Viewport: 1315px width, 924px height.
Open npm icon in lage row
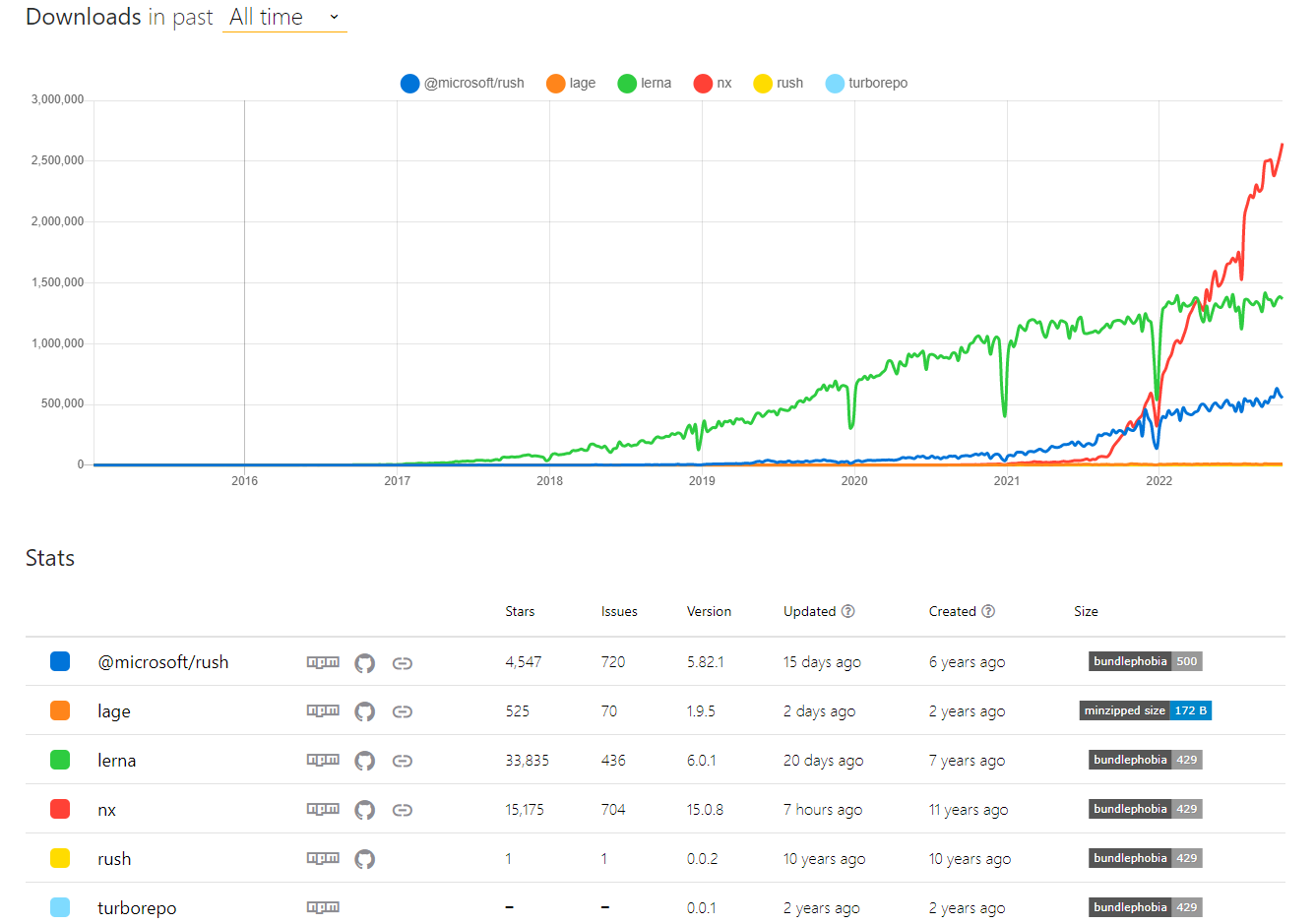323,710
